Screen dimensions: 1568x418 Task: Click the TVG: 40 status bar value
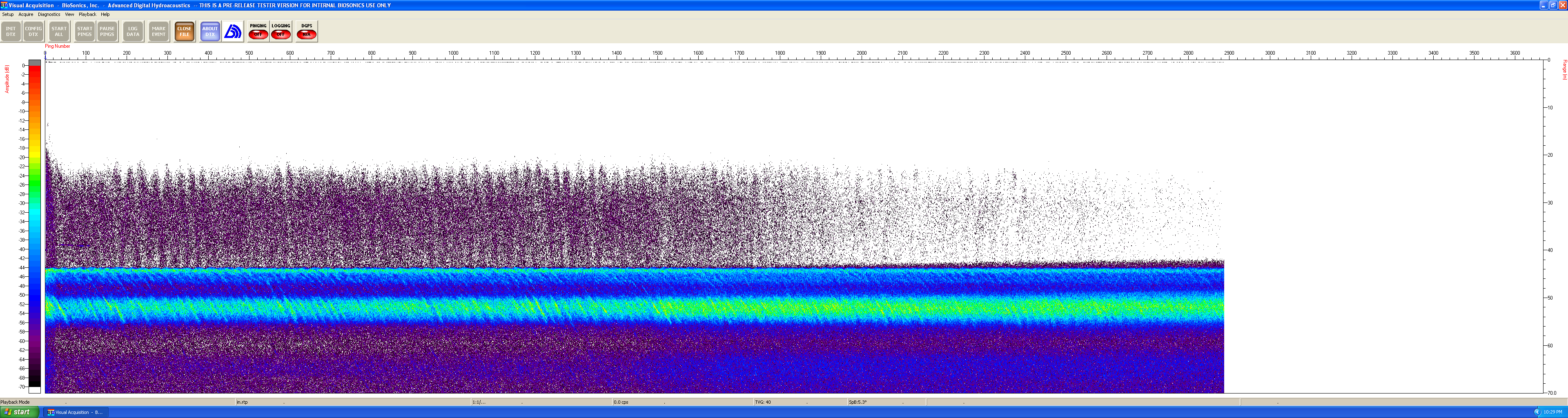tap(763, 402)
